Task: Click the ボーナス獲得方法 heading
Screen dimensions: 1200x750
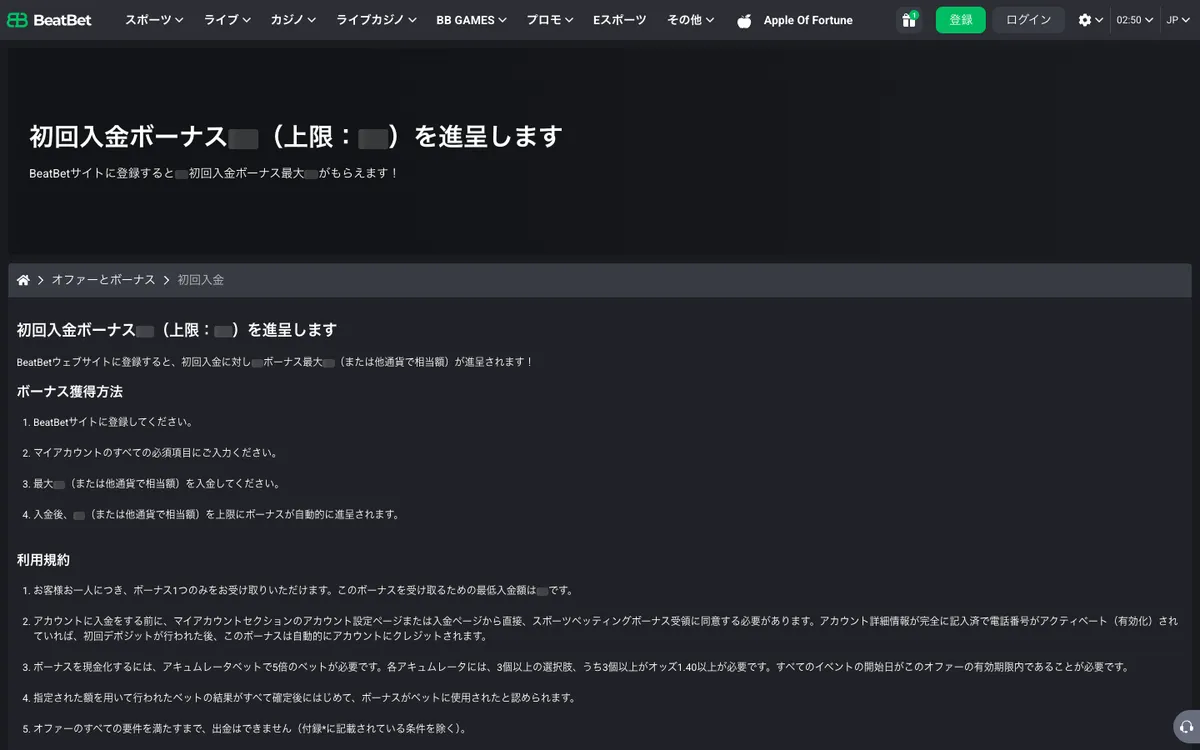Action: 70,391
